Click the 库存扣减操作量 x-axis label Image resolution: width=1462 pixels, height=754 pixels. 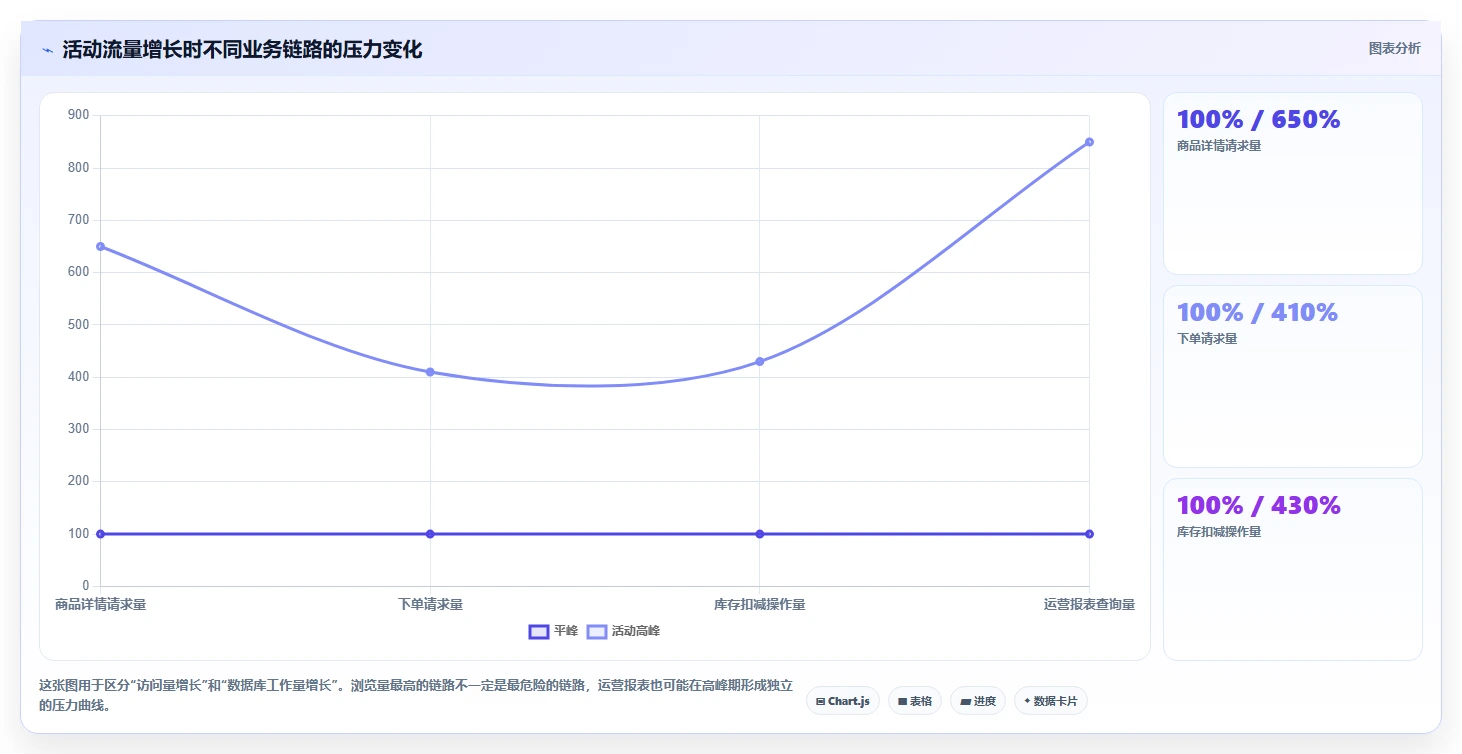[x=760, y=604]
